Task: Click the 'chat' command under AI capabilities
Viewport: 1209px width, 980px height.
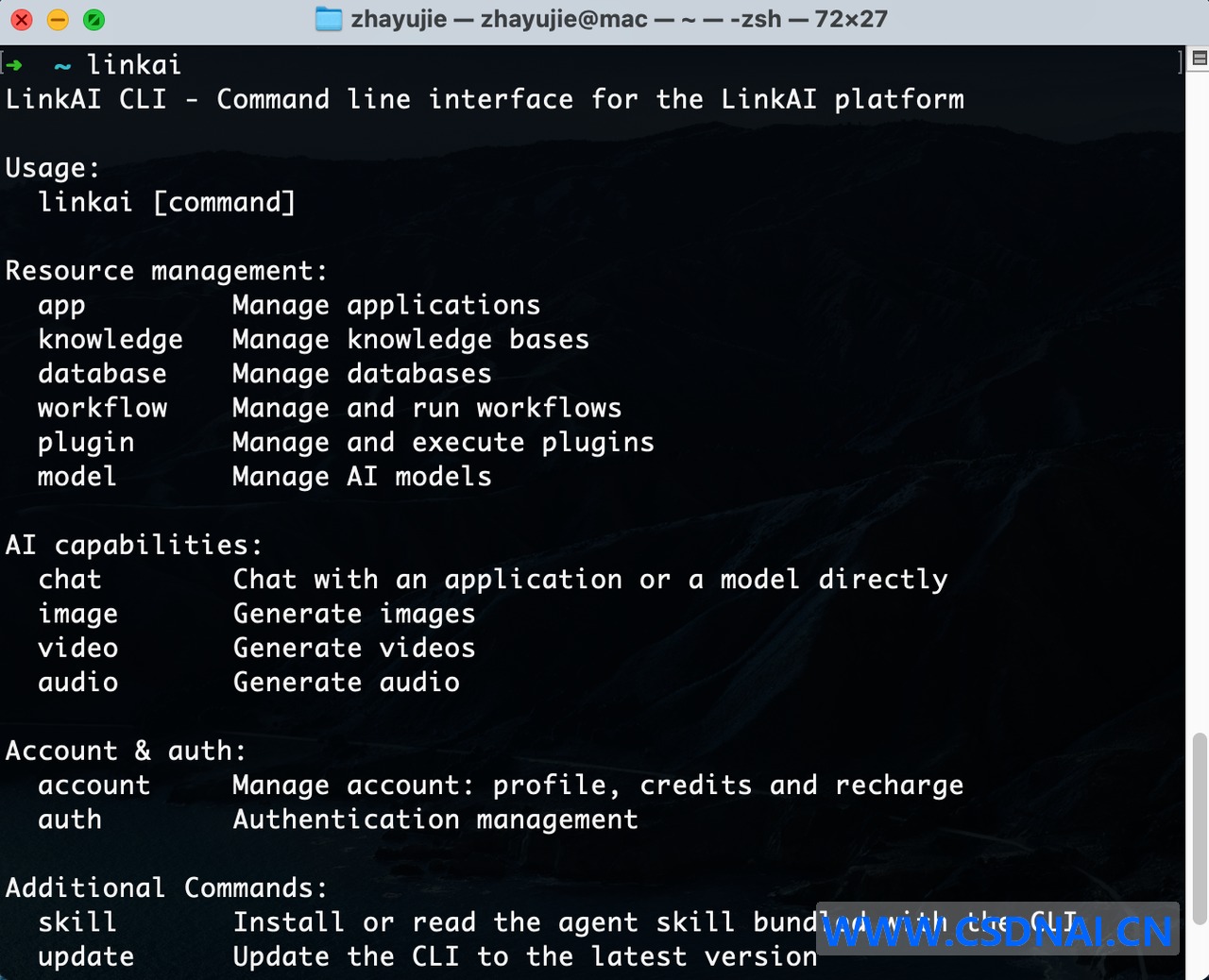Action: [x=70, y=580]
